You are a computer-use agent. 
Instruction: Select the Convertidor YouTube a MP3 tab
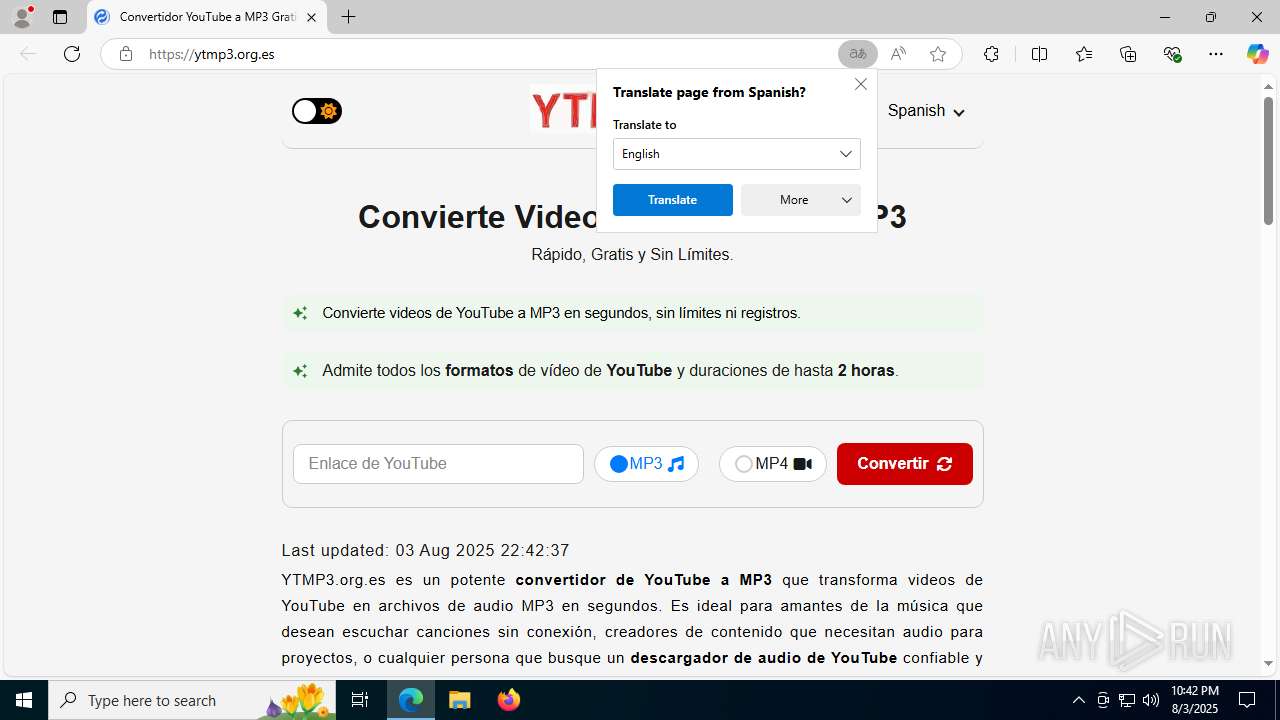207,17
